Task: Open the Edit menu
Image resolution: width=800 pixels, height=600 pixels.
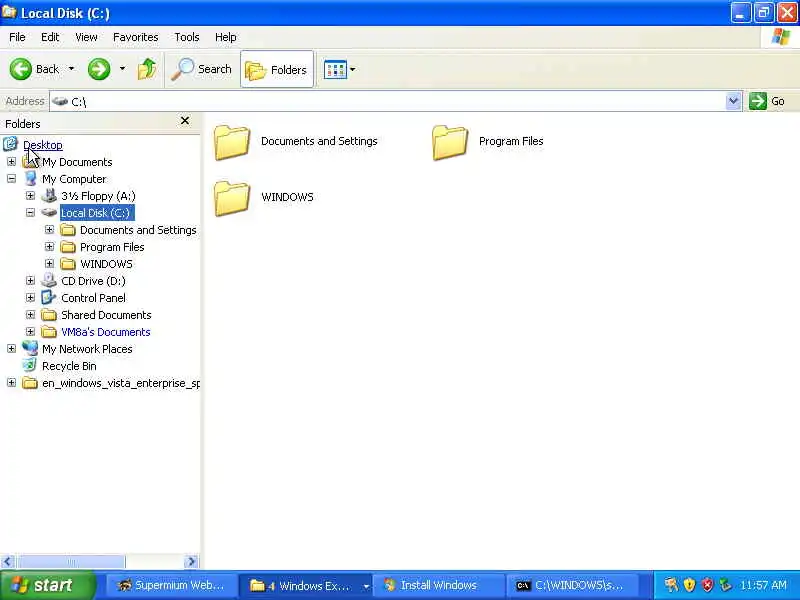Action: 50,37
